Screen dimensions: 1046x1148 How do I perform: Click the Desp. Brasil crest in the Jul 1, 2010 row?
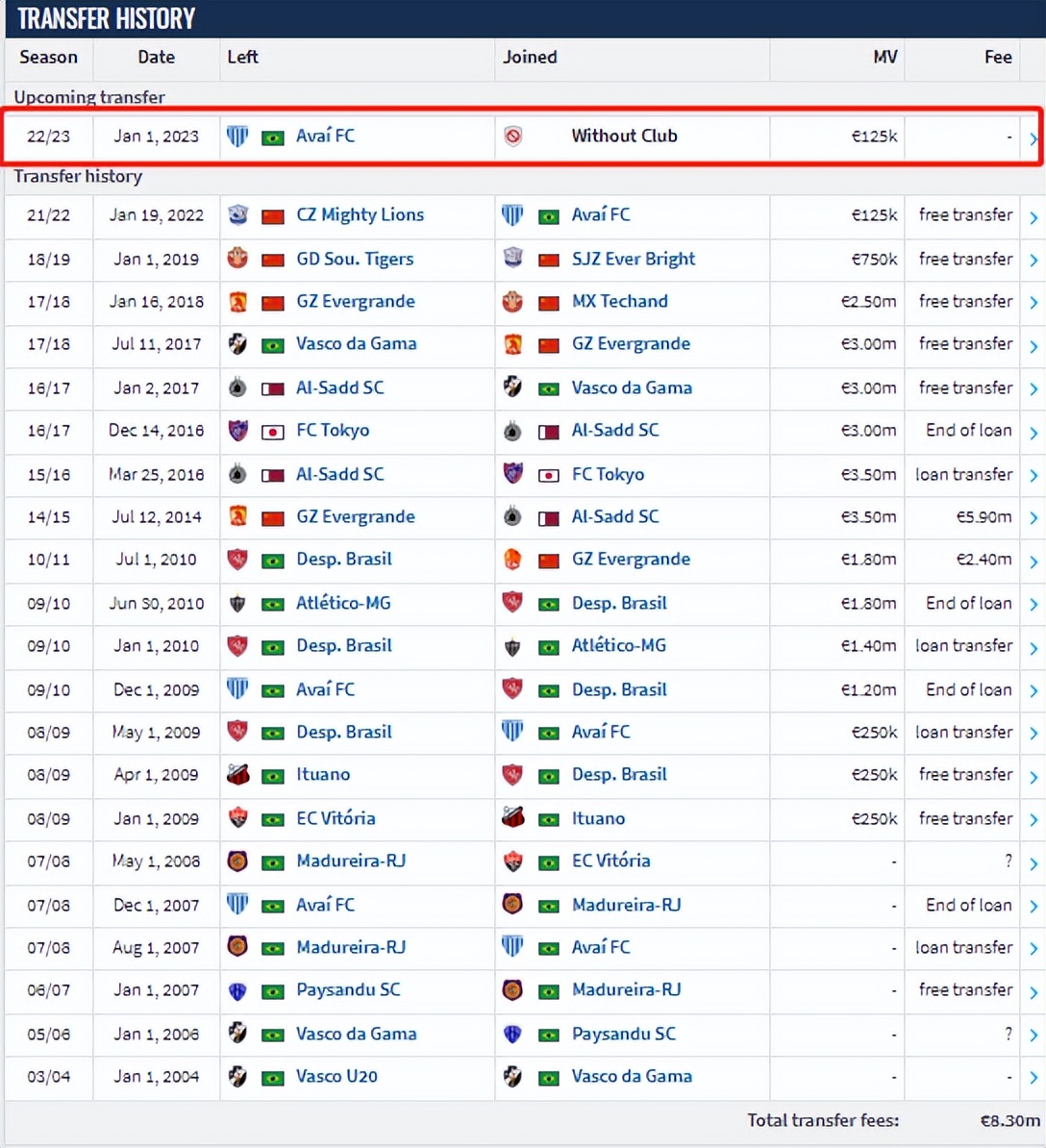click(237, 560)
